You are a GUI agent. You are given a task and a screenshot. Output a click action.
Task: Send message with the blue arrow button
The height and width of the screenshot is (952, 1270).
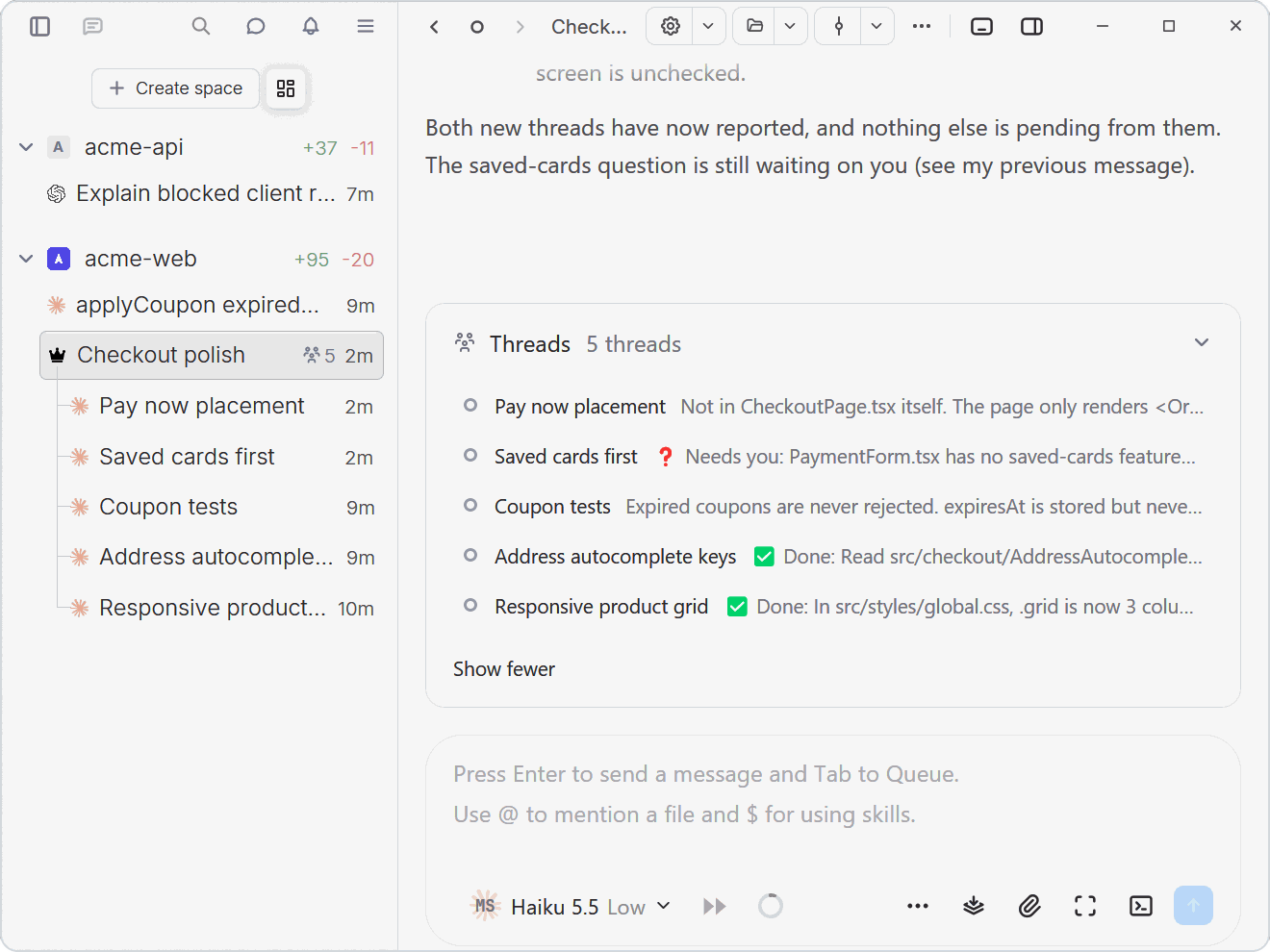tap(1193, 906)
